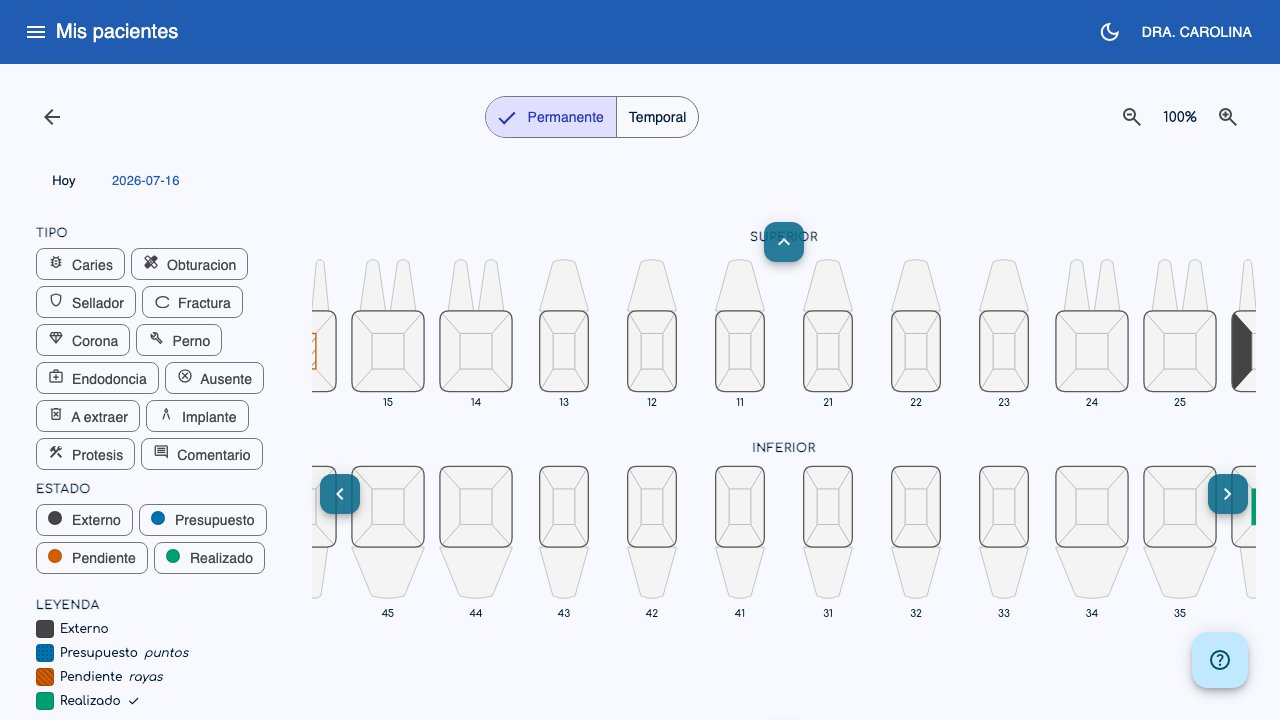
Task: Open the help question mark button
Action: click(1220, 660)
